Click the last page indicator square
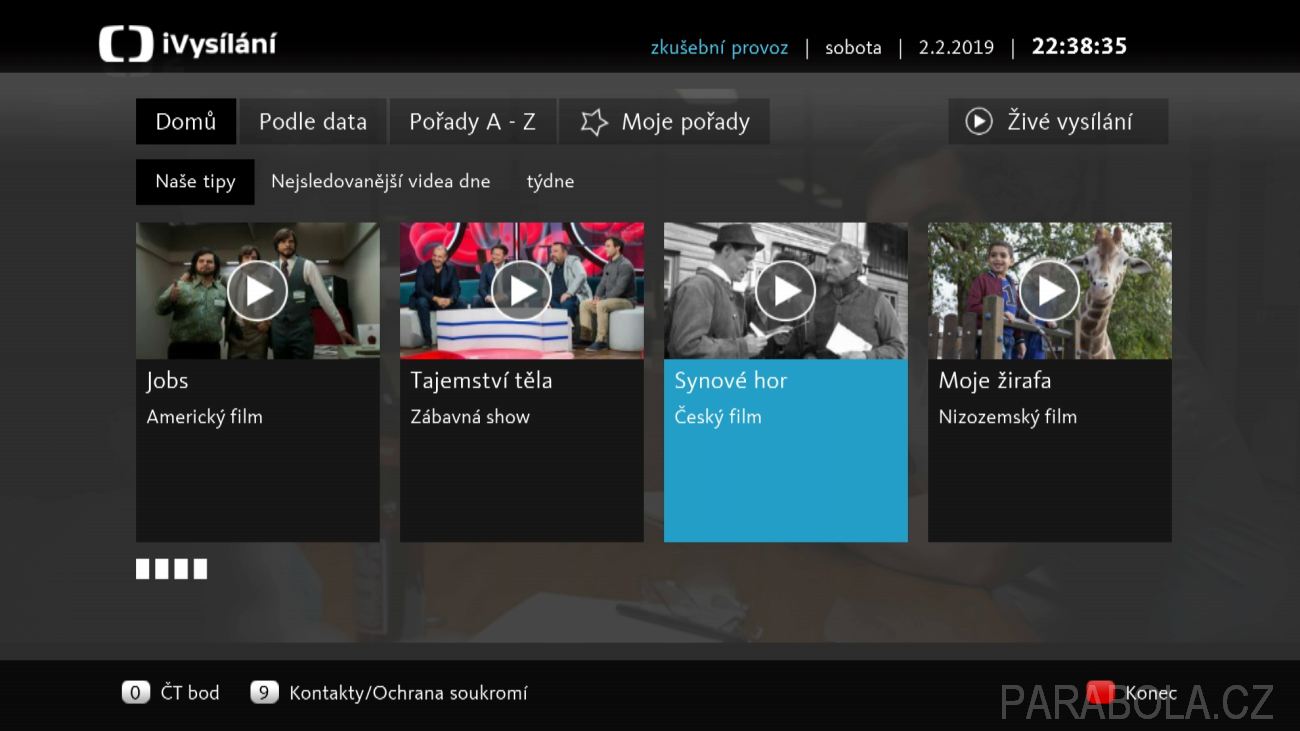This screenshot has width=1300, height=731. click(x=200, y=569)
